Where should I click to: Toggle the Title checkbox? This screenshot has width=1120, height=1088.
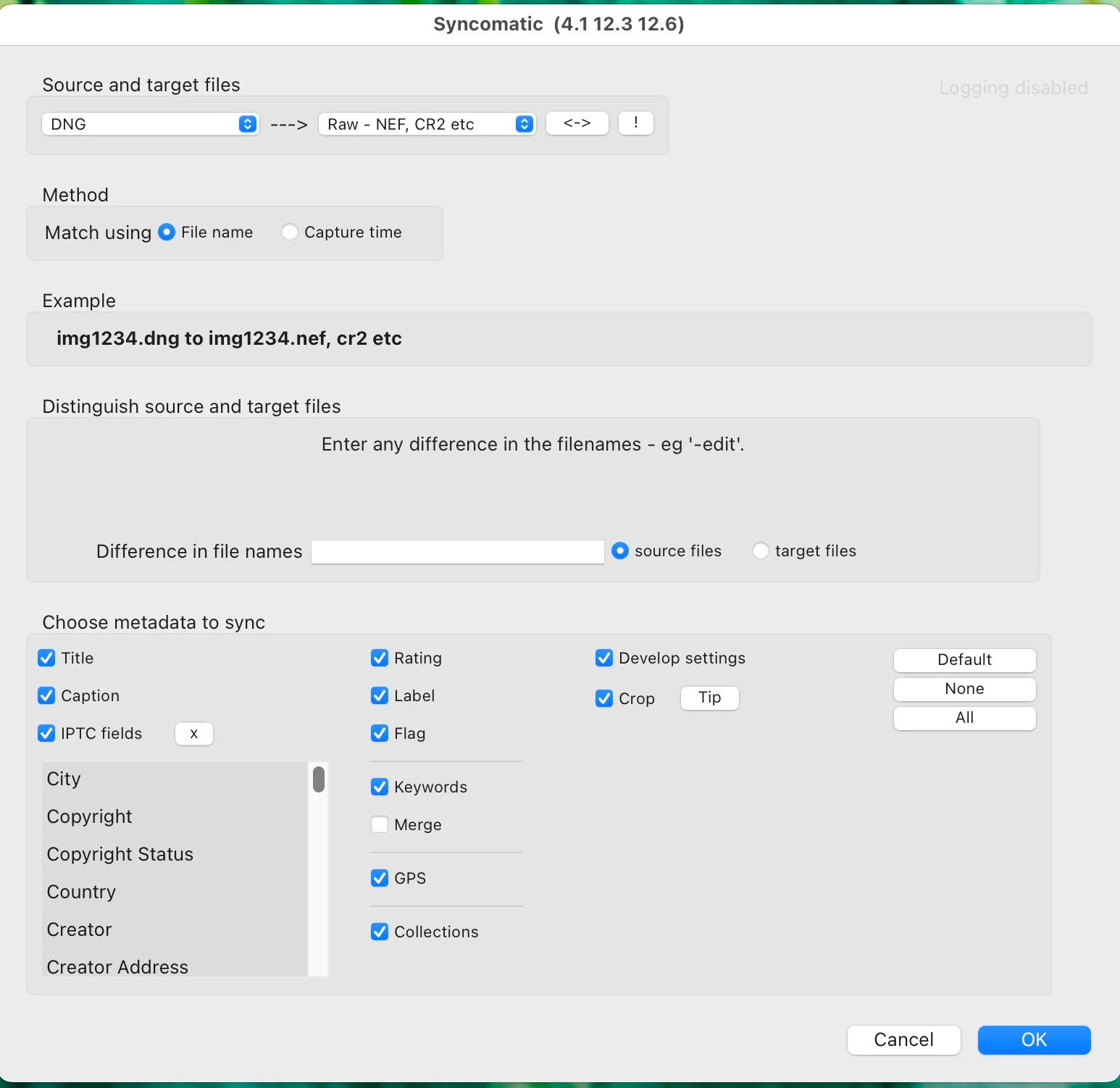[46, 658]
